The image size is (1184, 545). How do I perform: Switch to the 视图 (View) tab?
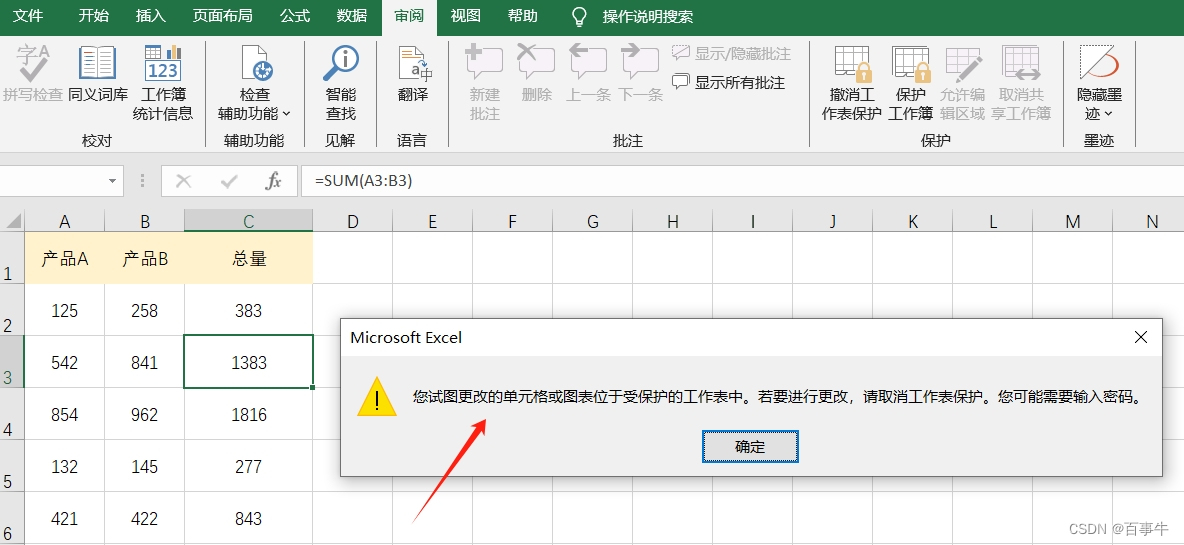466,16
